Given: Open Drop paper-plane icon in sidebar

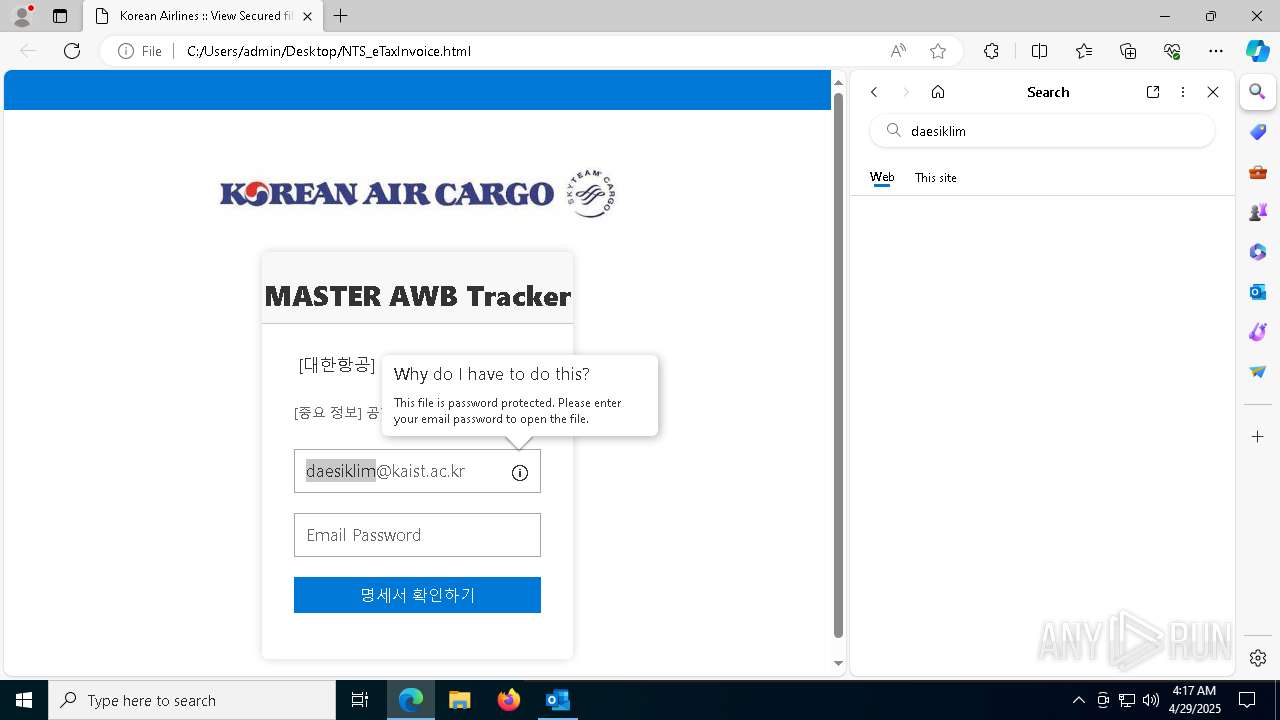Looking at the screenshot, I should (1258, 372).
